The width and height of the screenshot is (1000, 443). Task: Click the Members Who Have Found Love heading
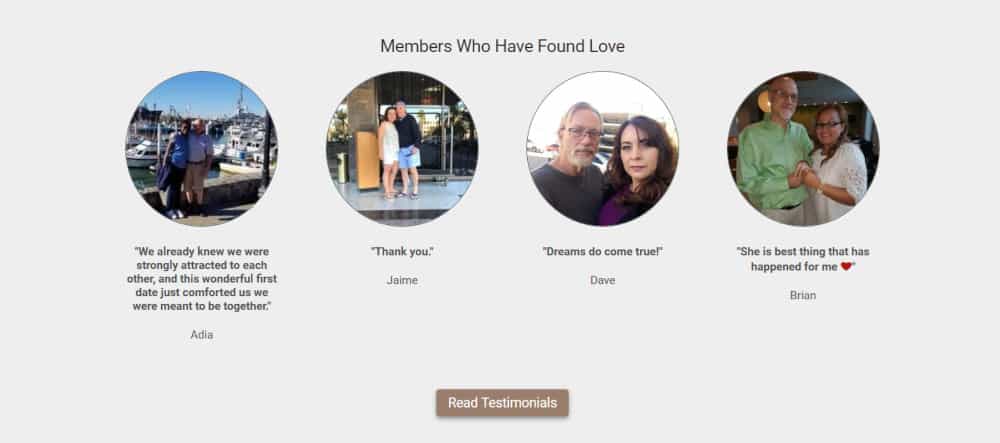pos(502,46)
